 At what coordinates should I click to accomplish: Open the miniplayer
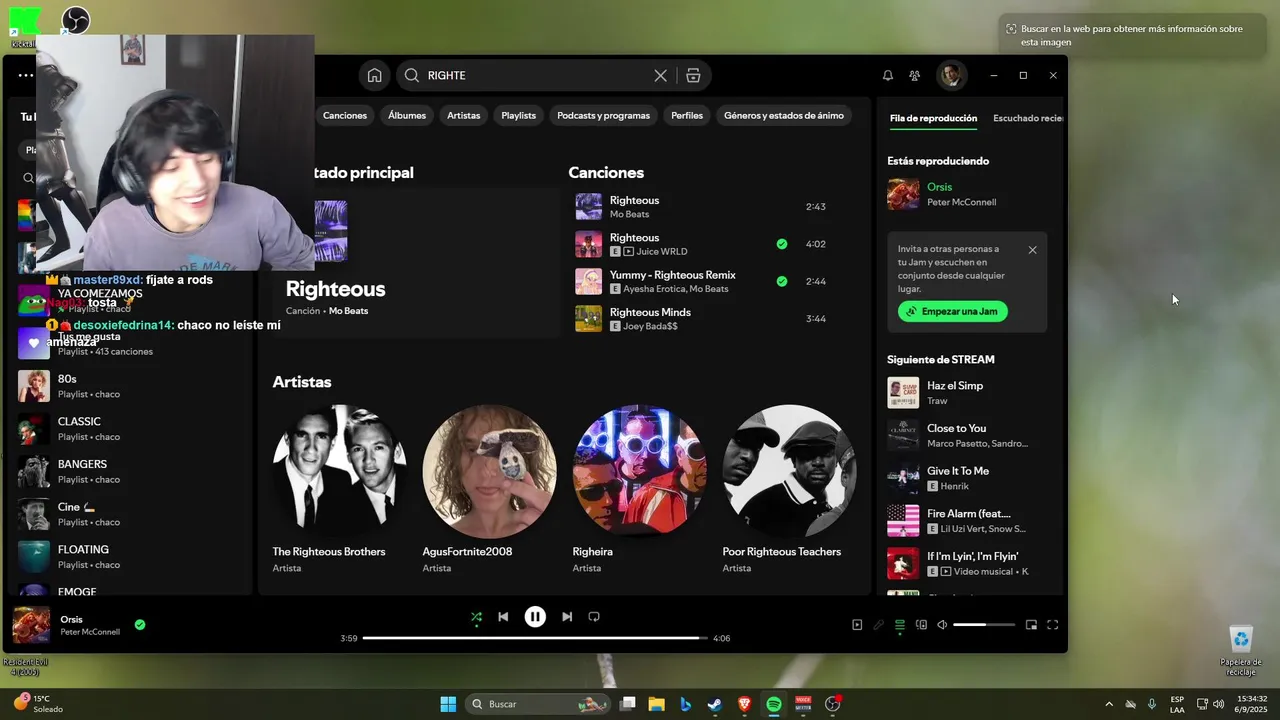[1031, 625]
